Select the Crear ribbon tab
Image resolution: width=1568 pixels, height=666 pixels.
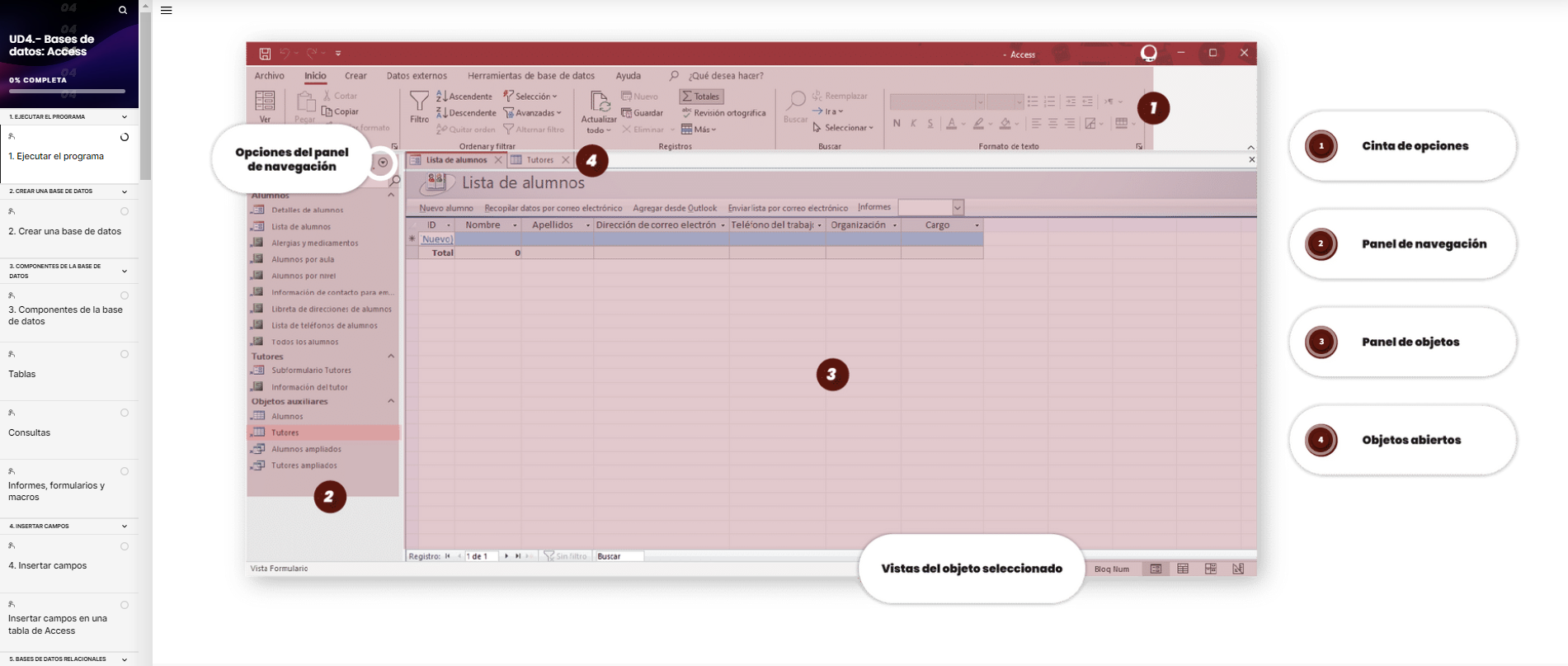pyautogui.click(x=356, y=76)
